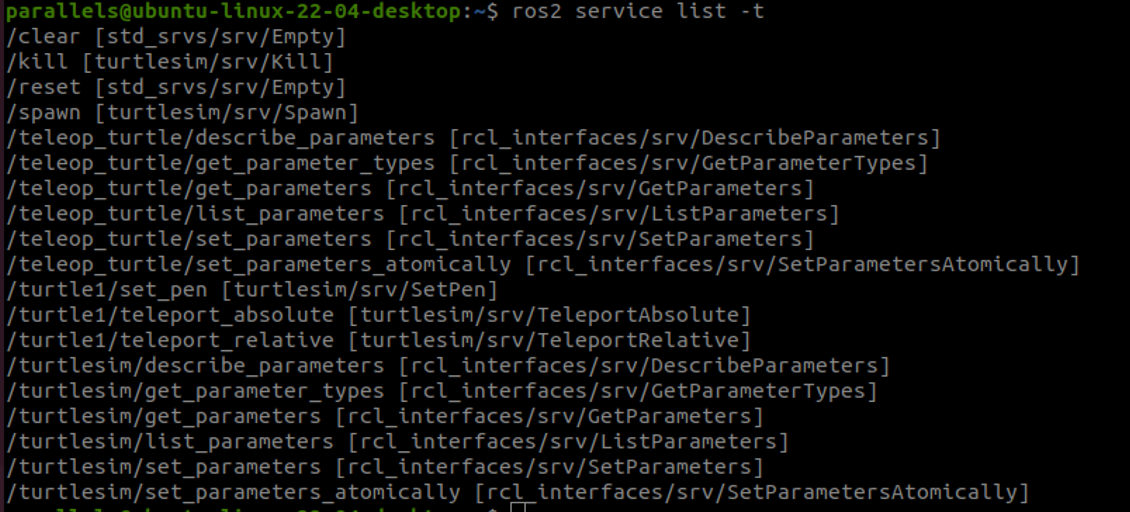Click the terminal cursor at the bottom prompt
Viewport: 1130px width, 512px height.
pos(516,508)
